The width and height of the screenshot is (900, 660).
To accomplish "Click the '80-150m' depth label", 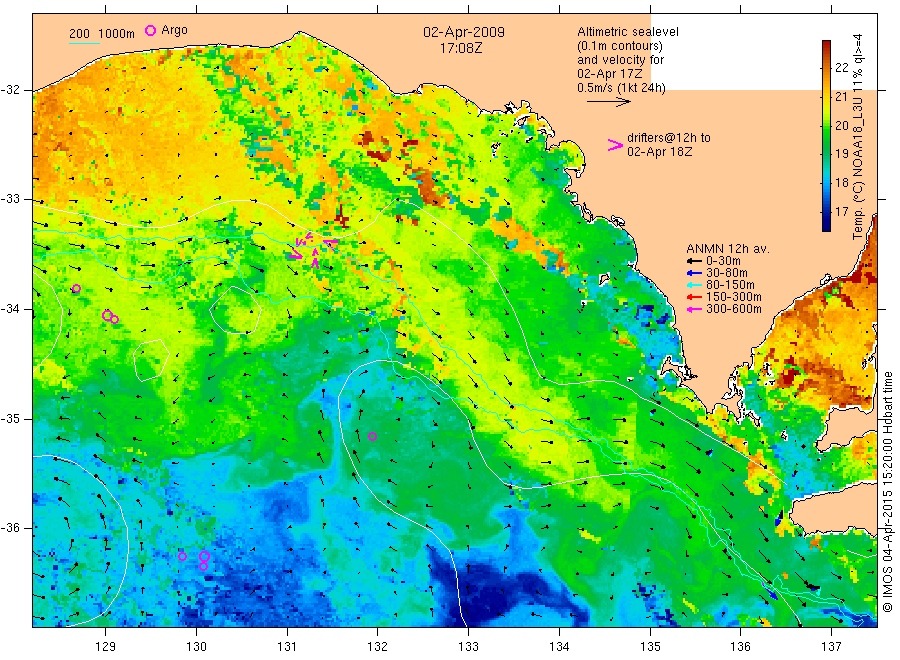I will [x=730, y=285].
